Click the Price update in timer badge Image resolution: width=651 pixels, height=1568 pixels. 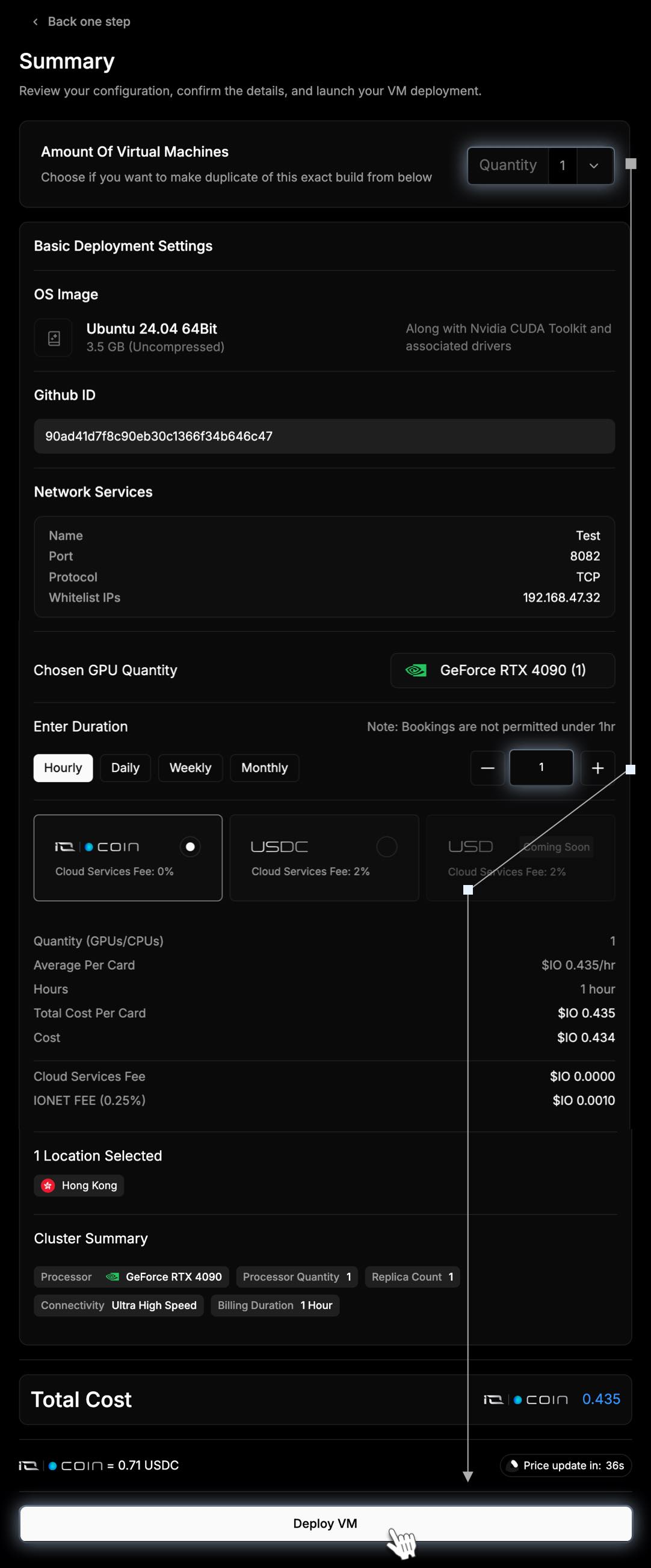(x=566, y=1465)
